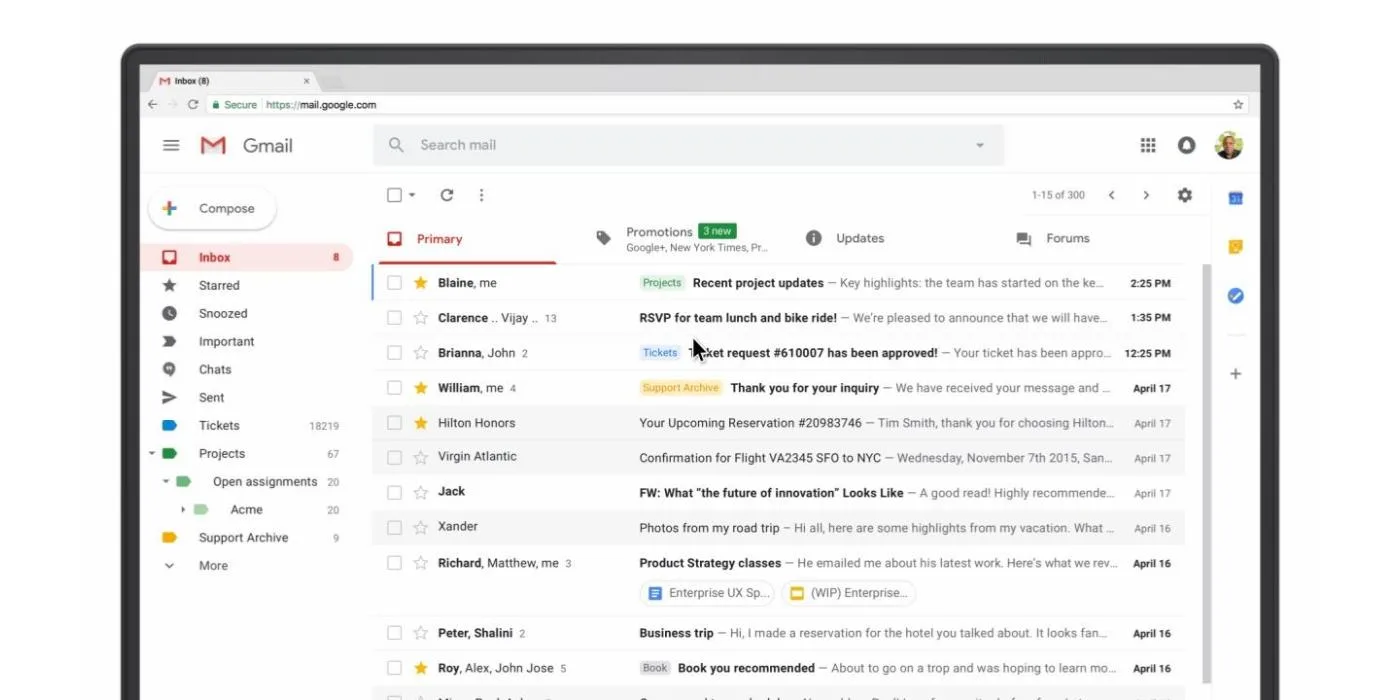Image resolution: width=1400 pixels, height=700 pixels.
Task: Select the Clarence email checkbox
Action: click(x=394, y=318)
